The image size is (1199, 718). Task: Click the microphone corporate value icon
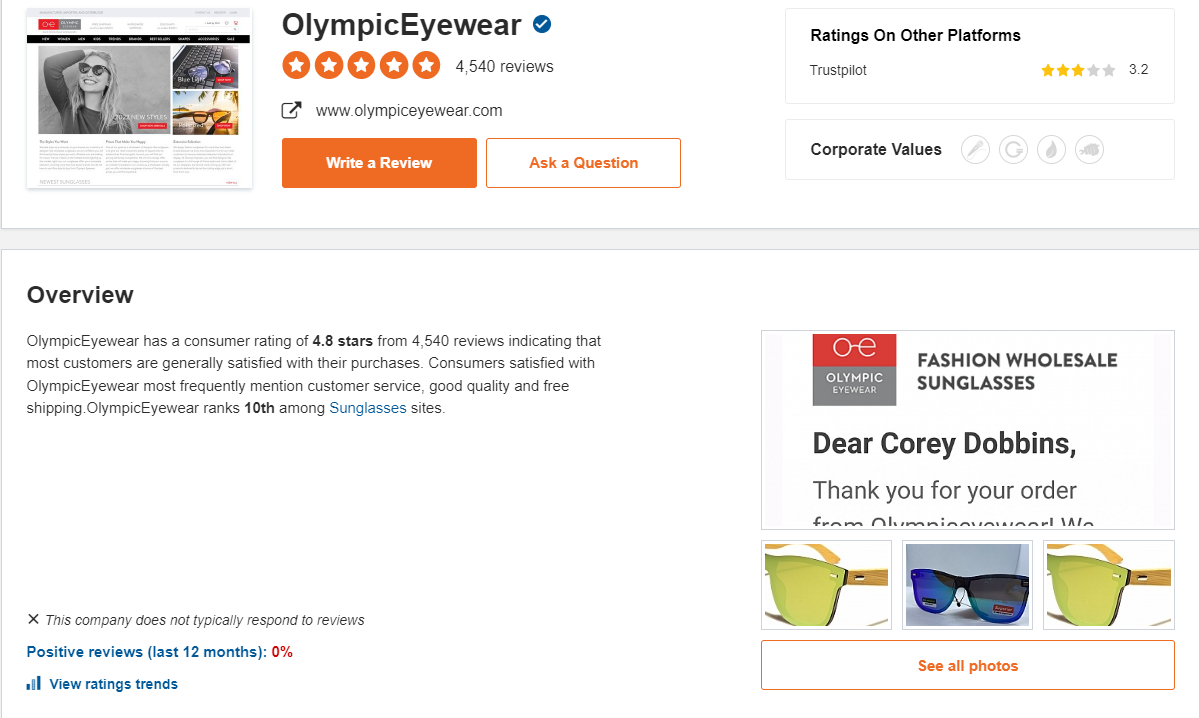(975, 150)
